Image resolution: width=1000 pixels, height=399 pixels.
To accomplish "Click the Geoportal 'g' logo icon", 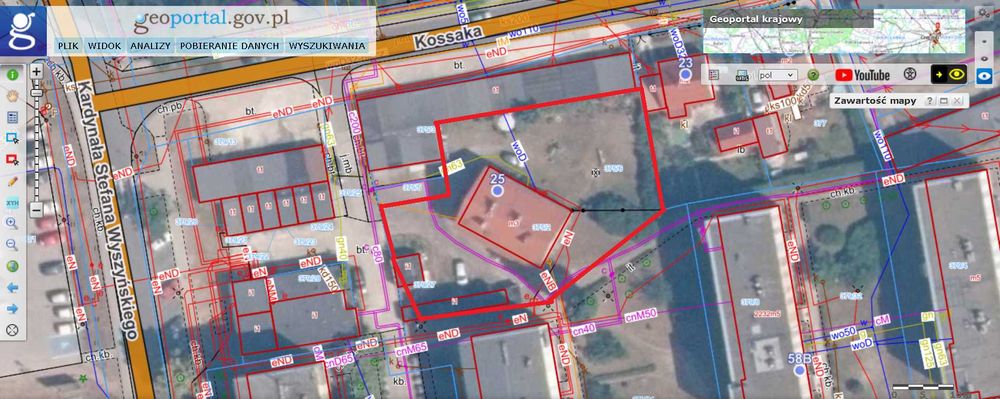I will (x=24, y=30).
